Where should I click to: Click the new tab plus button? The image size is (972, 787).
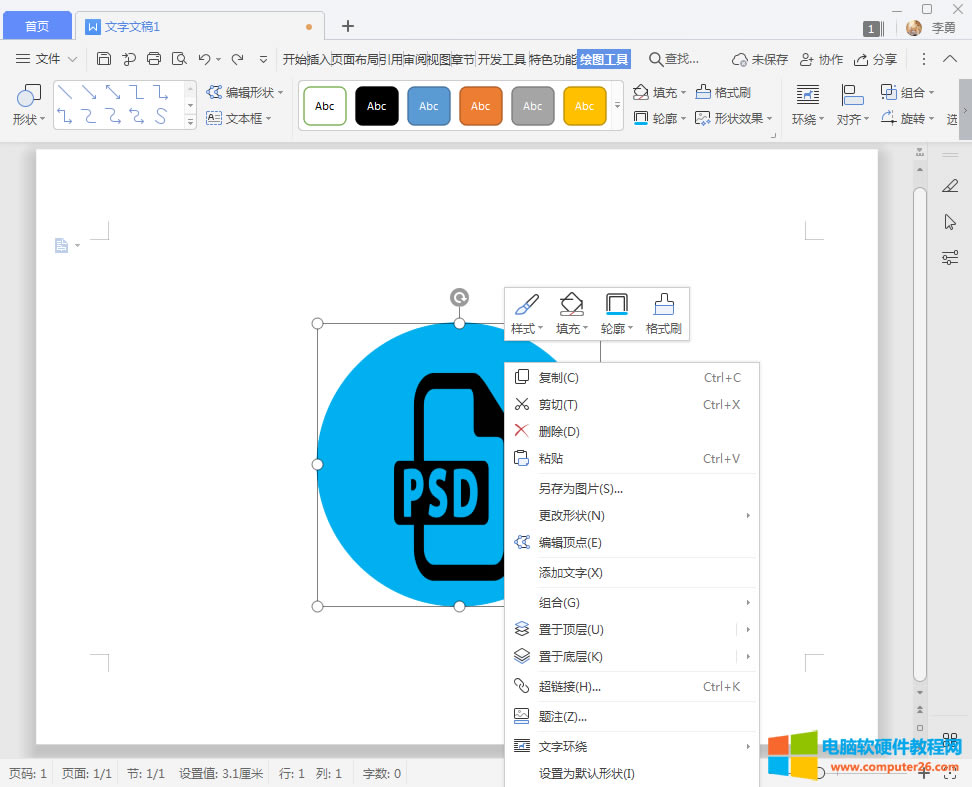[348, 26]
